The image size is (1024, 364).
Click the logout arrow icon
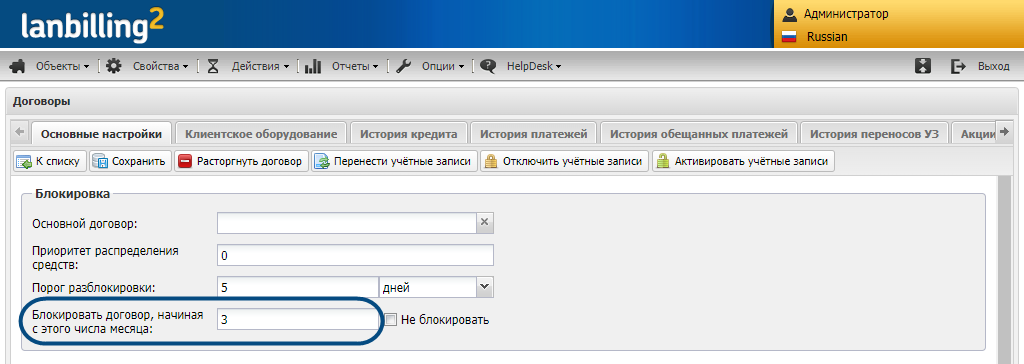coord(958,66)
